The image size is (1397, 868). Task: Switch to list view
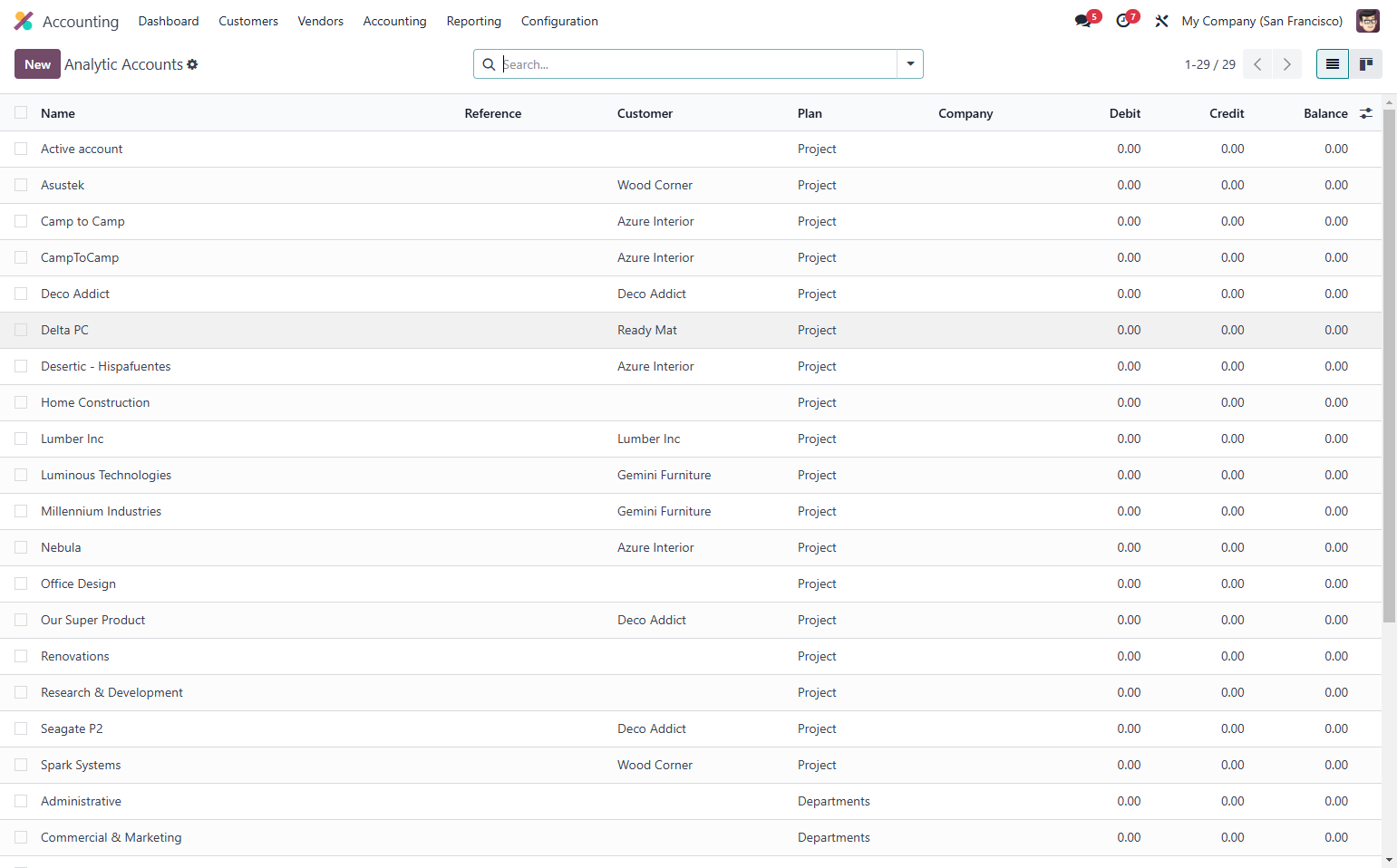(x=1333, y=64)
